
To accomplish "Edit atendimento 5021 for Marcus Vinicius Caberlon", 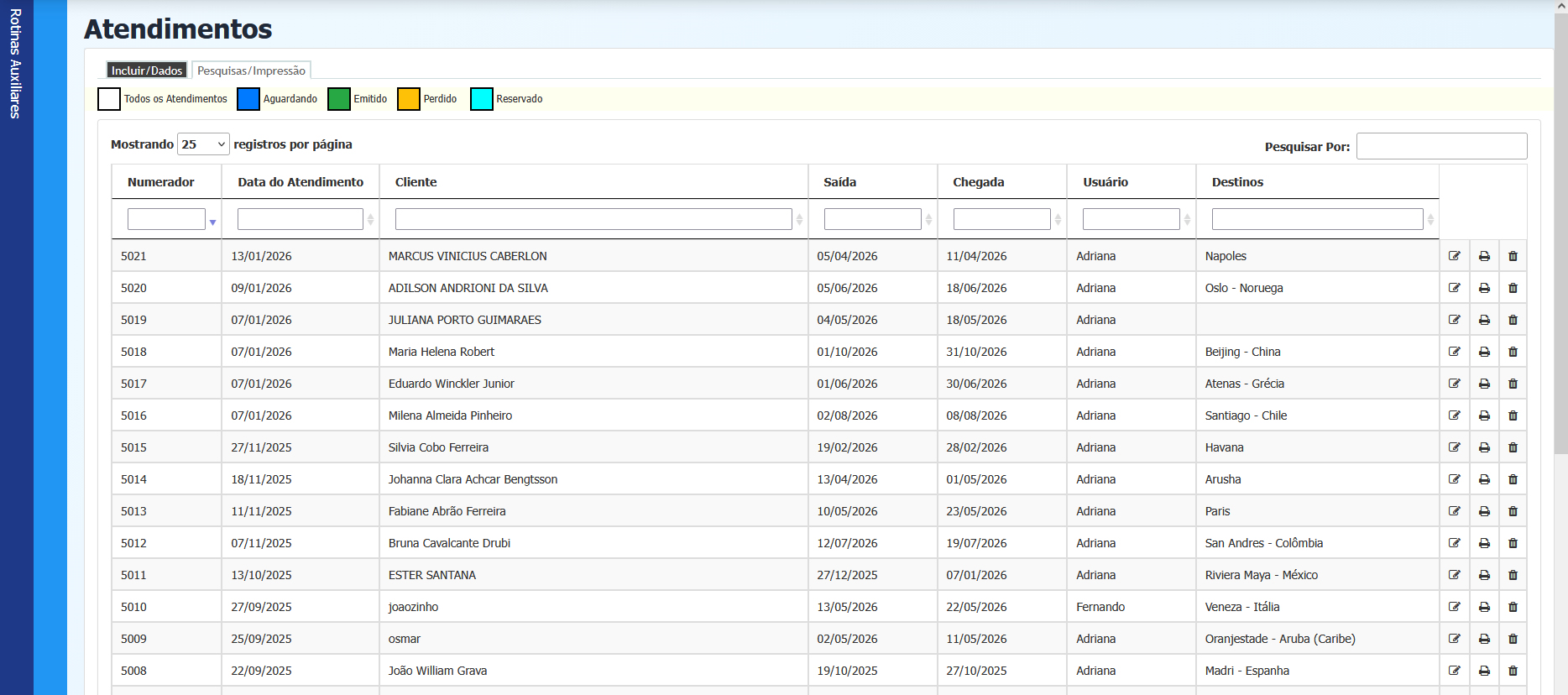I will pos(1454,256).
